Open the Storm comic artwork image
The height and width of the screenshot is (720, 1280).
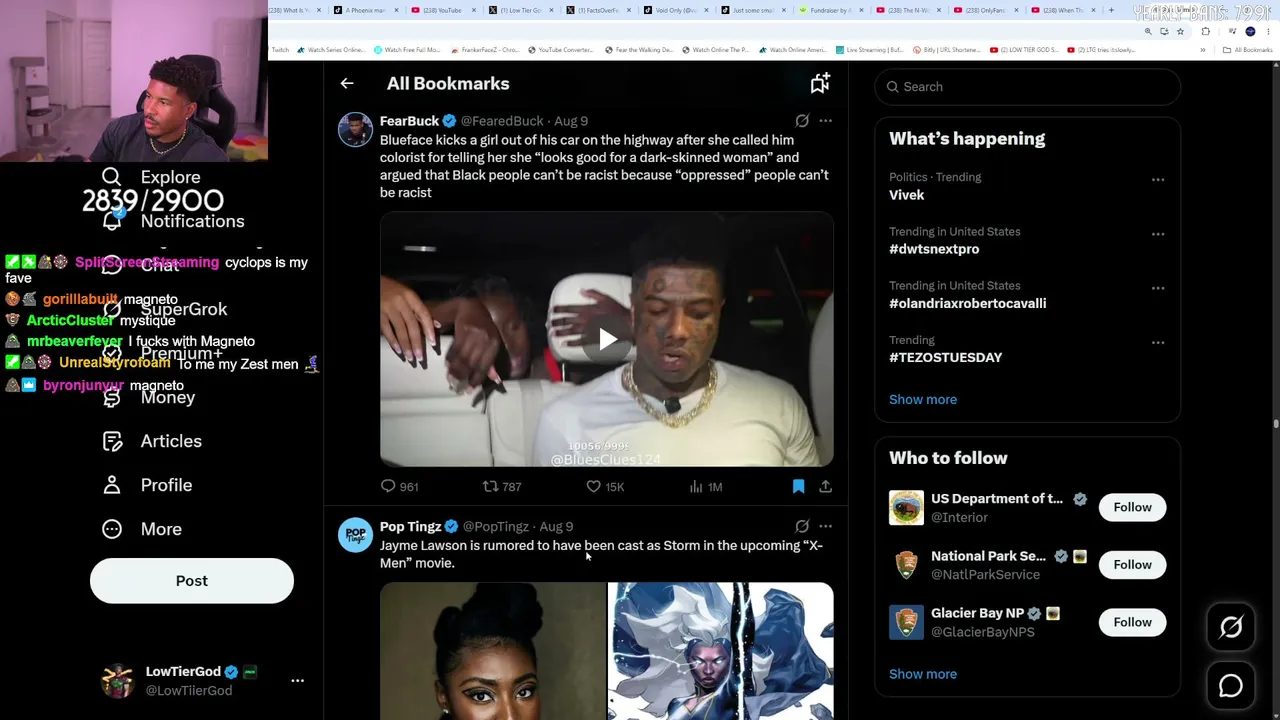[x=721, y=651]
